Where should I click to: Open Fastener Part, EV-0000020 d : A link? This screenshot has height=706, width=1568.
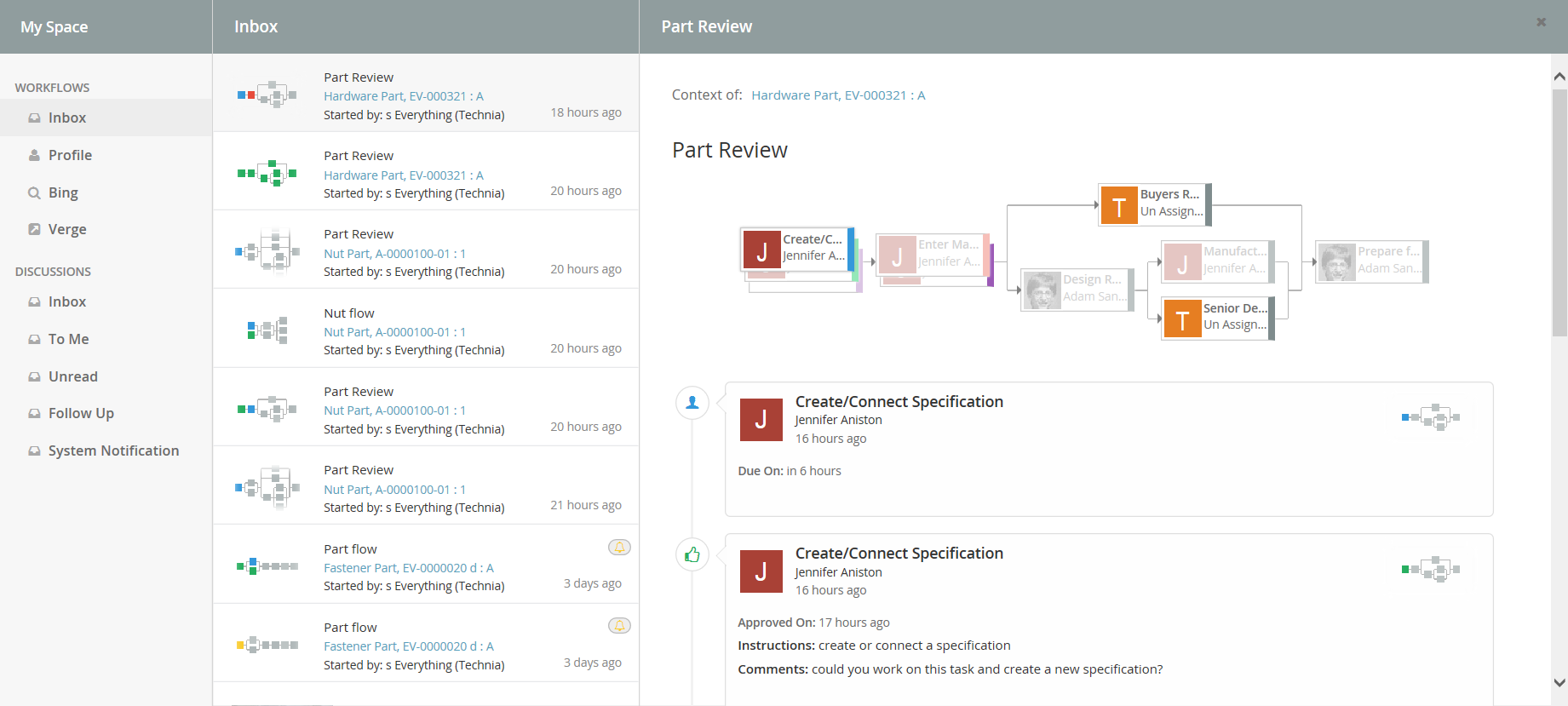point(408,568)
